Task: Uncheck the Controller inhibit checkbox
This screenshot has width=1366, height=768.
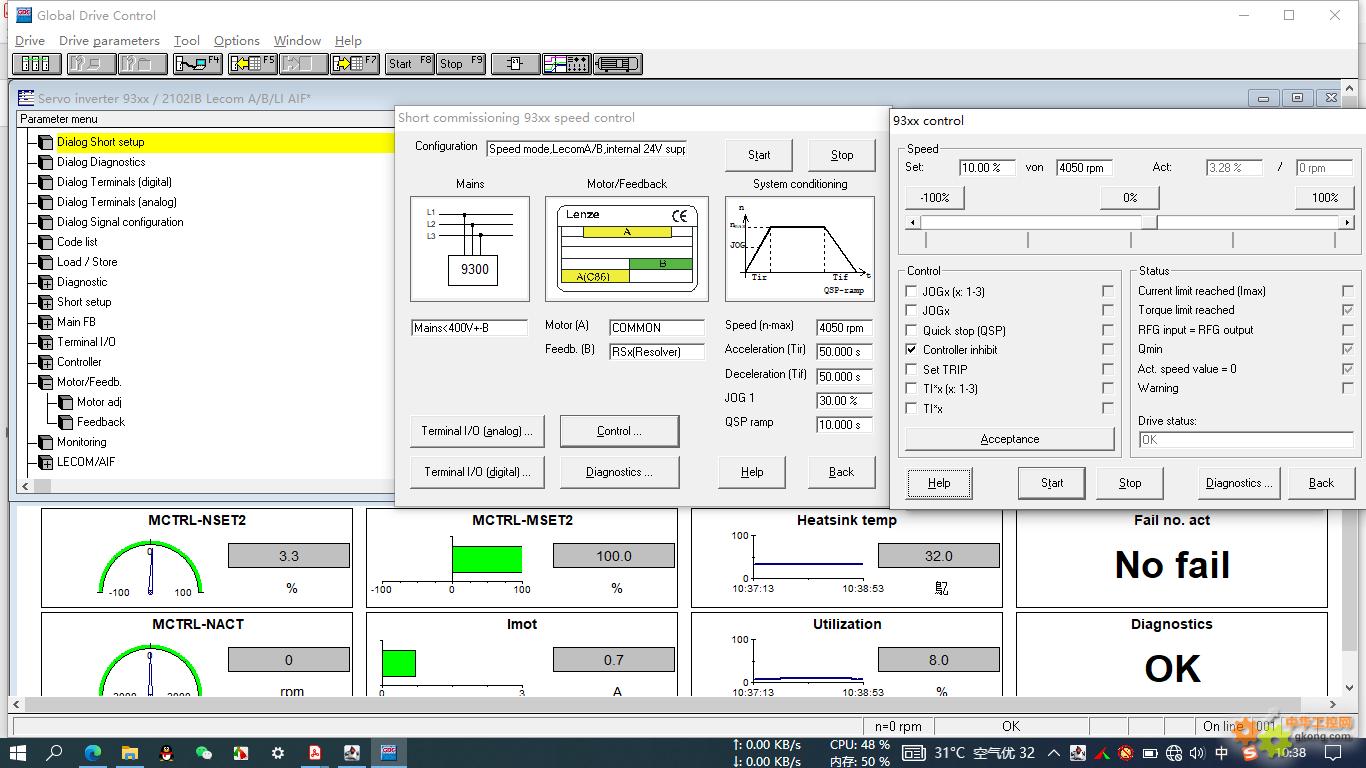Action: [911, 350]
